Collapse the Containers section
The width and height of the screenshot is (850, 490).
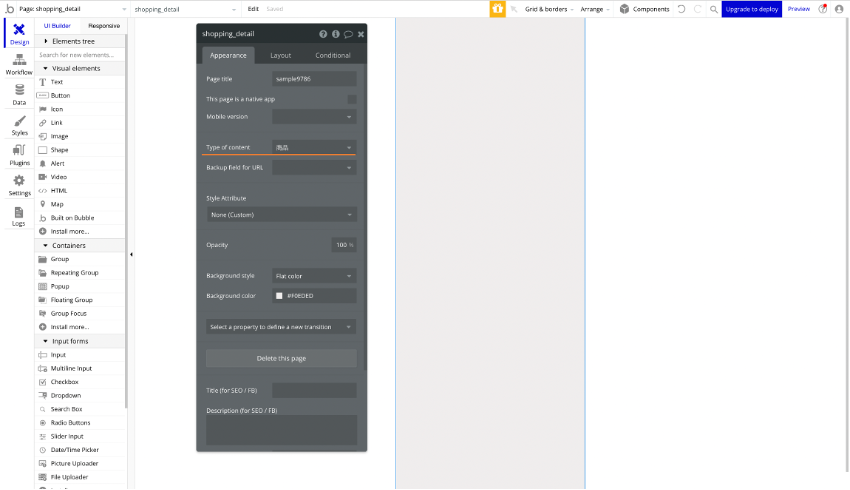tap(46, 246)
